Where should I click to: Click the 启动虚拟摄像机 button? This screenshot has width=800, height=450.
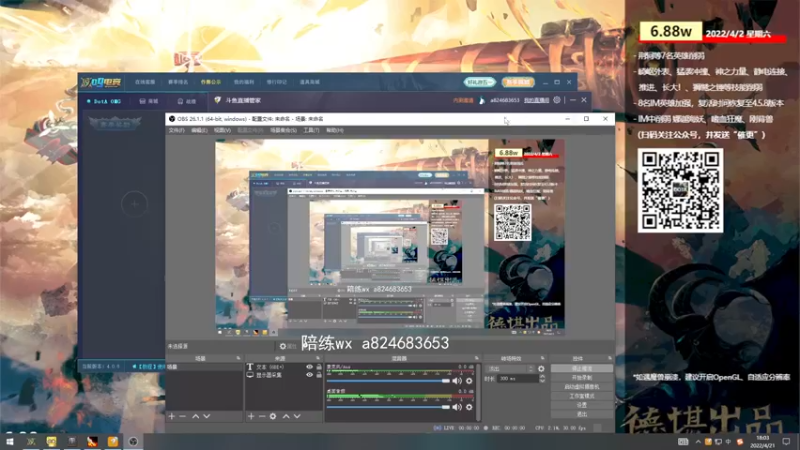pos(582,387)
